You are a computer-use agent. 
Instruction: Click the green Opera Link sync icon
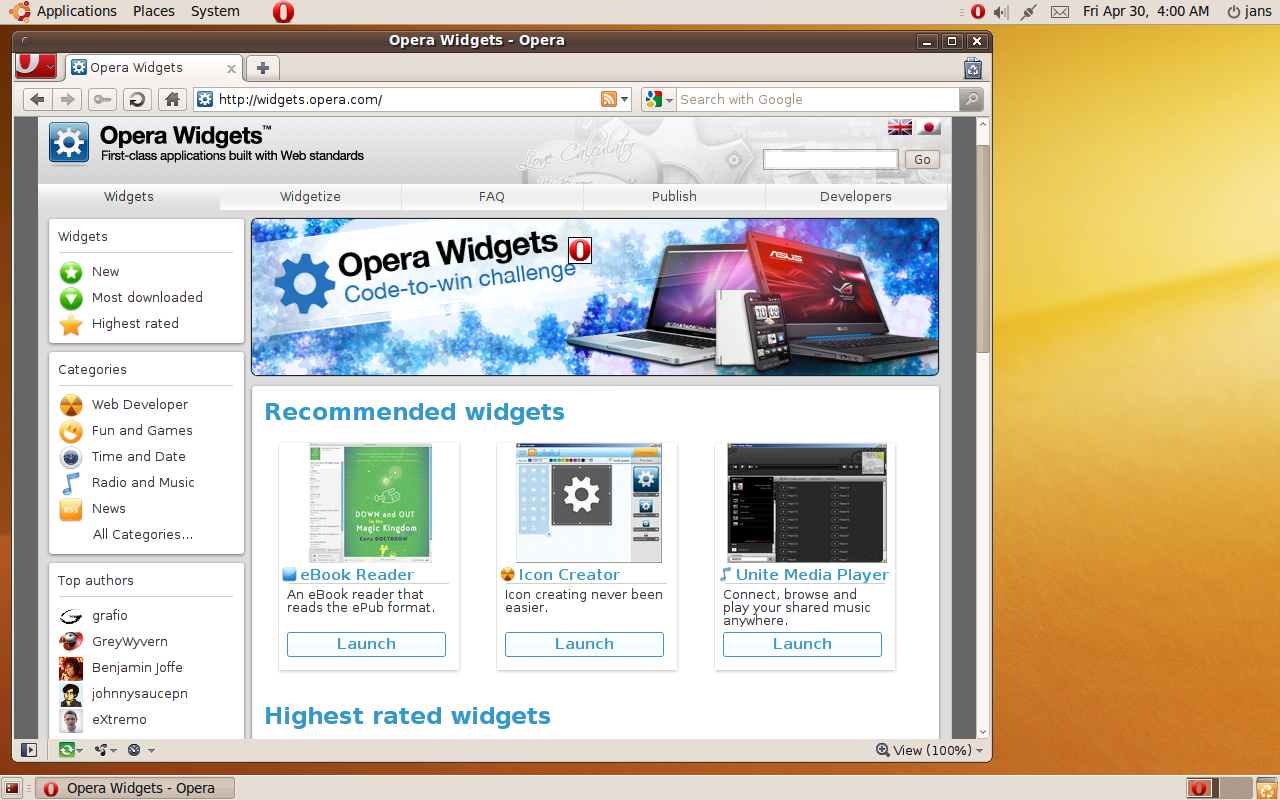point(66,750)
